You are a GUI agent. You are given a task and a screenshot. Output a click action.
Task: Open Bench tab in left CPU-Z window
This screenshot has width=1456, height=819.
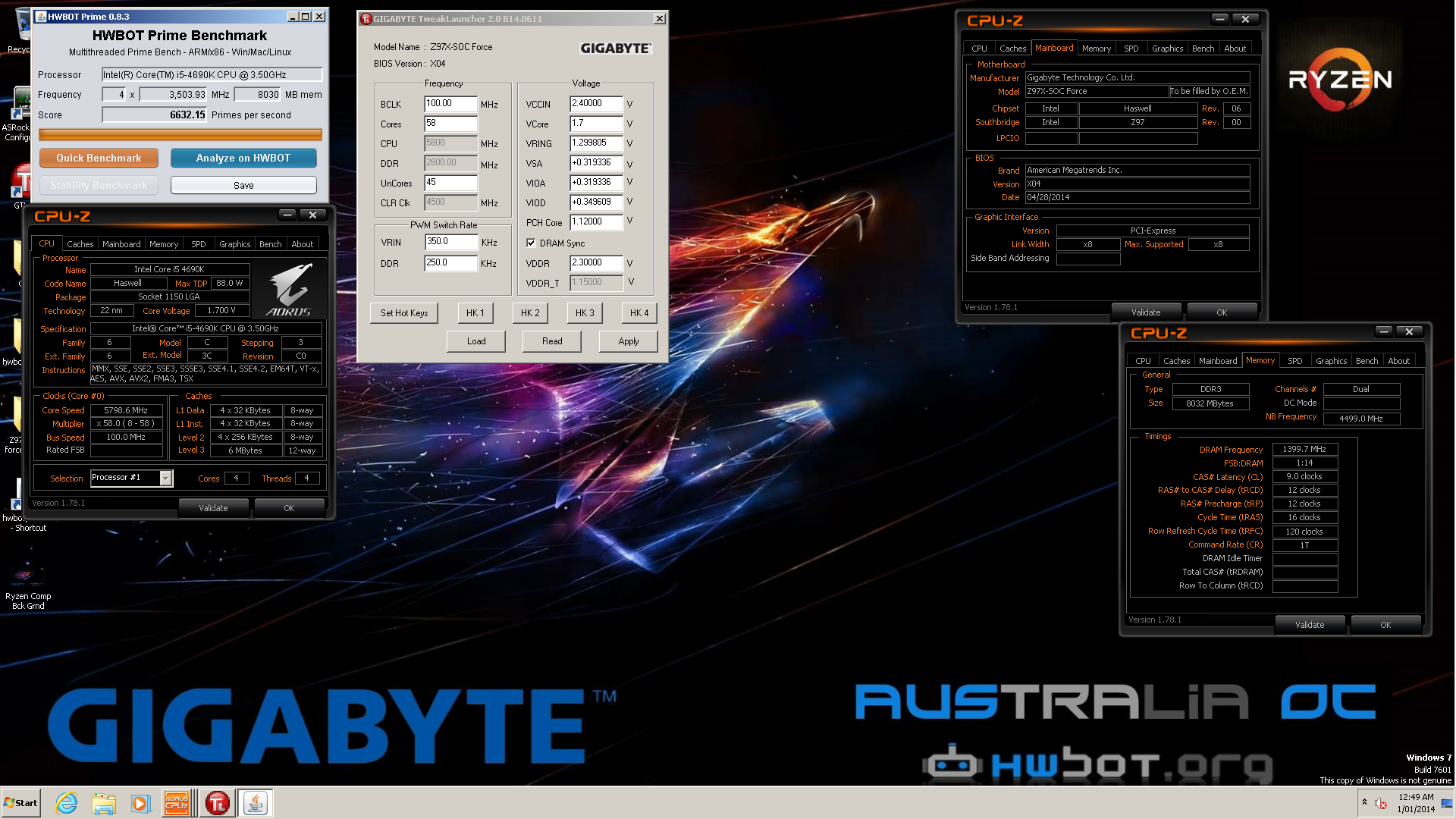(270, 244)
